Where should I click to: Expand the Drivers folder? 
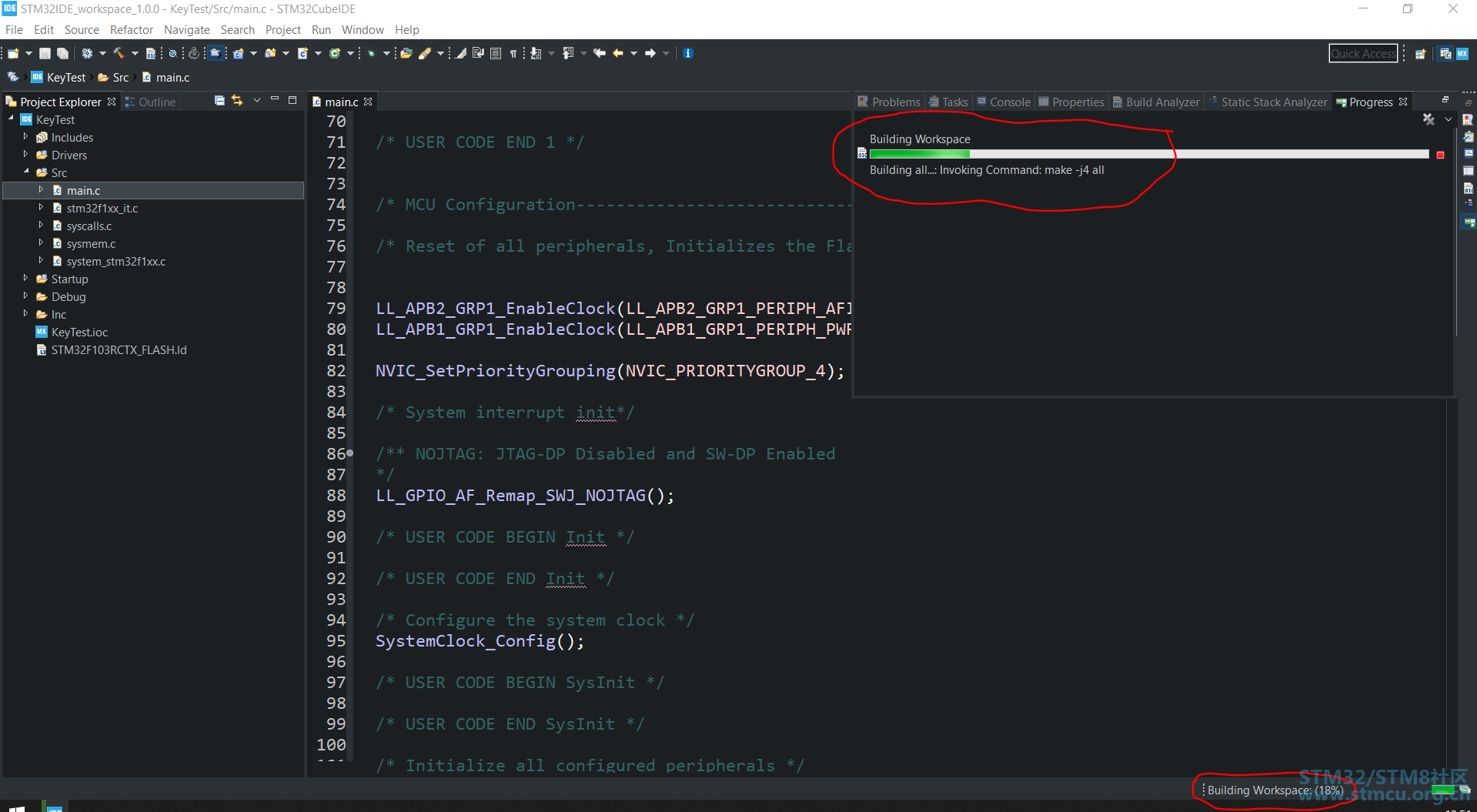[25, 155]
